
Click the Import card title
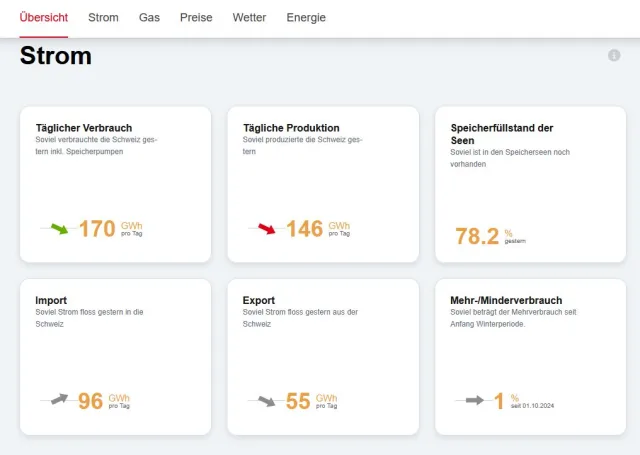51,300
